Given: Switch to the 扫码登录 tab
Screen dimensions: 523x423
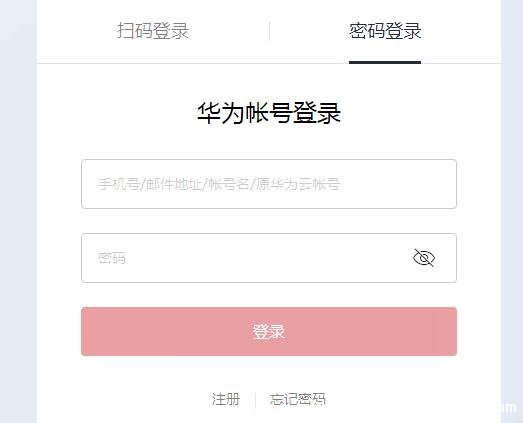Looking at the screenshot, I should click(x=153, y=31).
